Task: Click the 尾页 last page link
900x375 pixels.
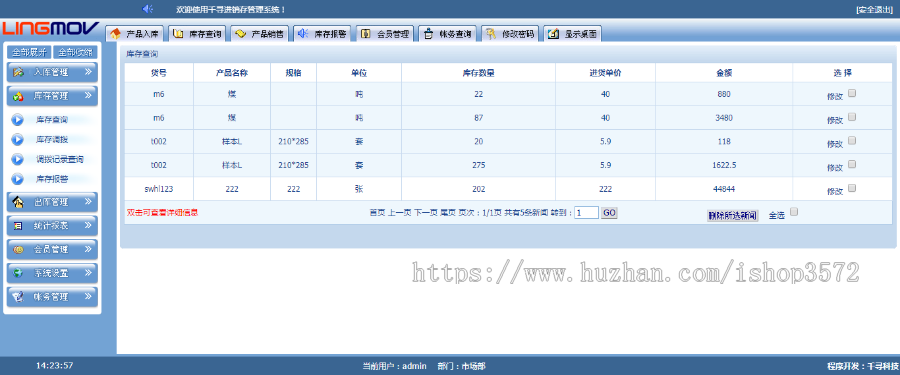Action: click(x=448, y=212)
